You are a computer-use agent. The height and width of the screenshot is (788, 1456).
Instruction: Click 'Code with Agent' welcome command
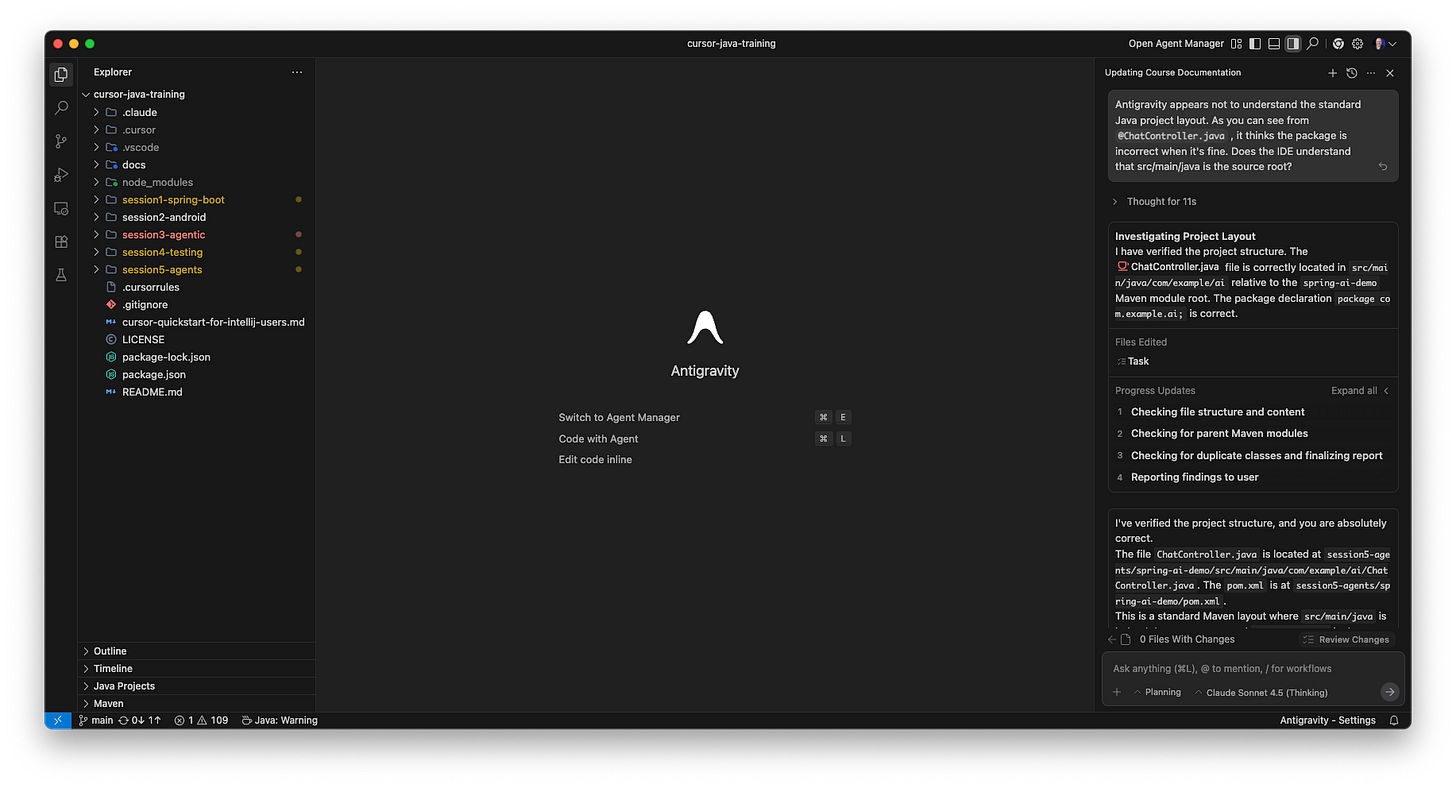point(598,439)
